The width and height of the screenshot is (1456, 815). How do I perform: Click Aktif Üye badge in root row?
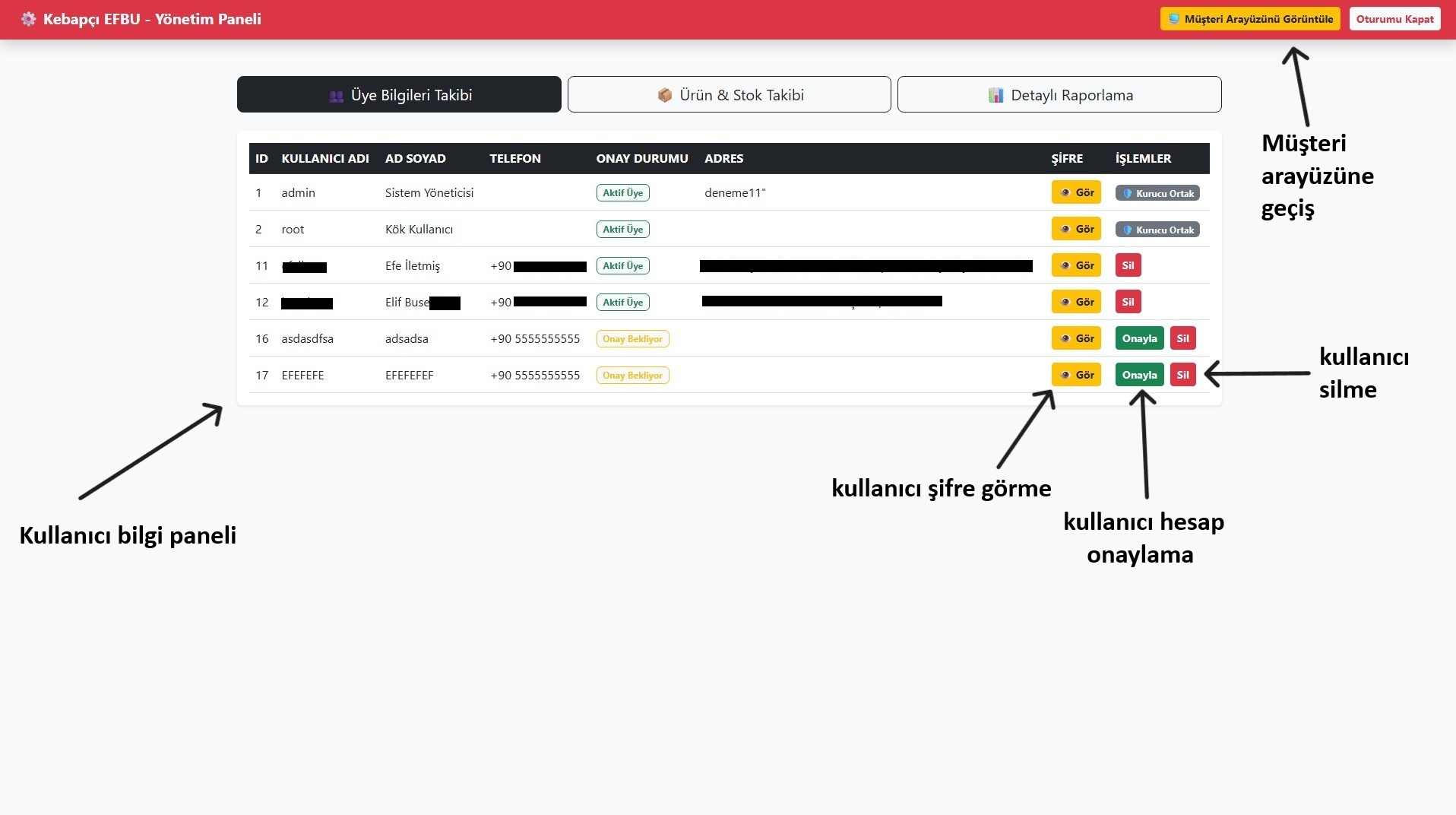pos(622,230)
